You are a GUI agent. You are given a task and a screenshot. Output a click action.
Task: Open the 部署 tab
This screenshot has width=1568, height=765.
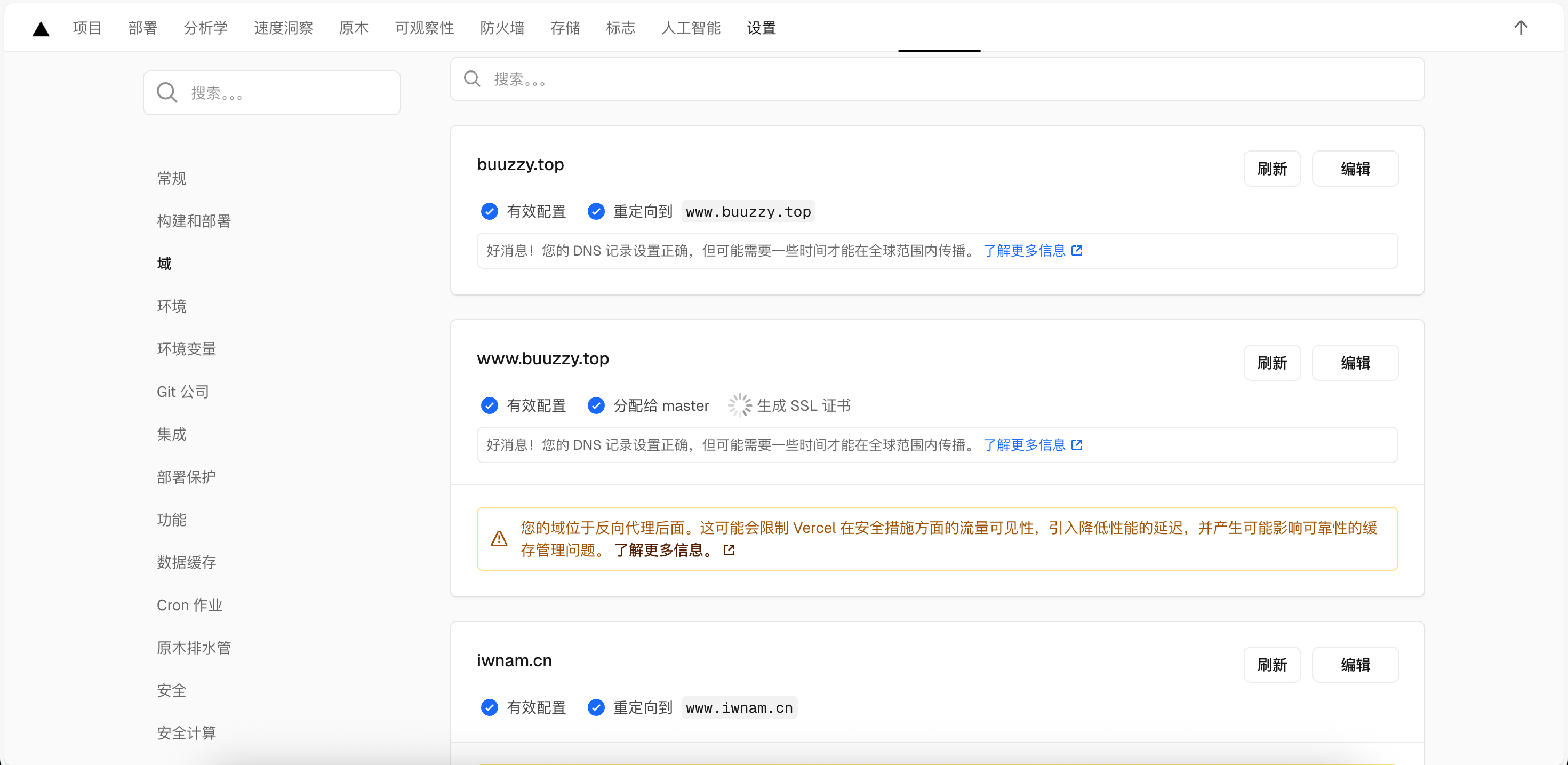coord(142,28)
